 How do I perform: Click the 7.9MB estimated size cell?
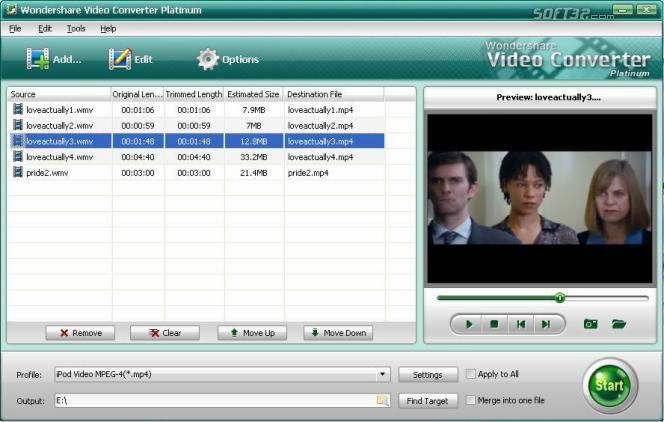coord(253,110)
